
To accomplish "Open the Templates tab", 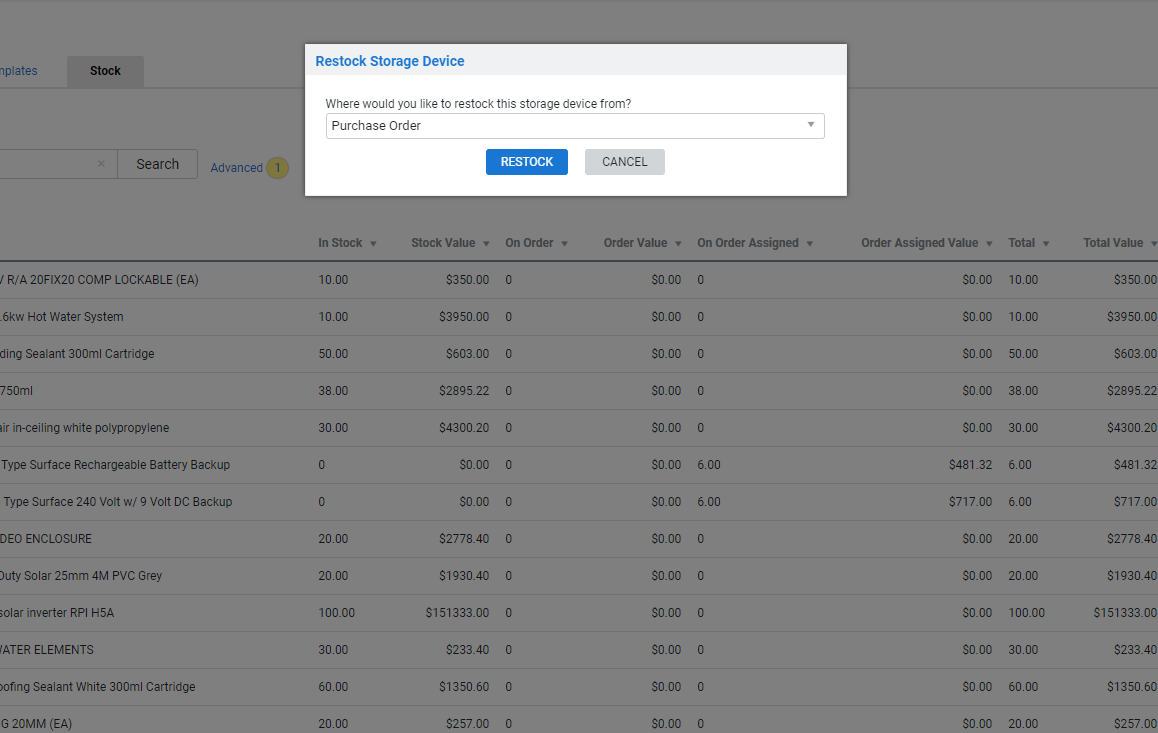I will pyautogui.click(x=18, y=71).
